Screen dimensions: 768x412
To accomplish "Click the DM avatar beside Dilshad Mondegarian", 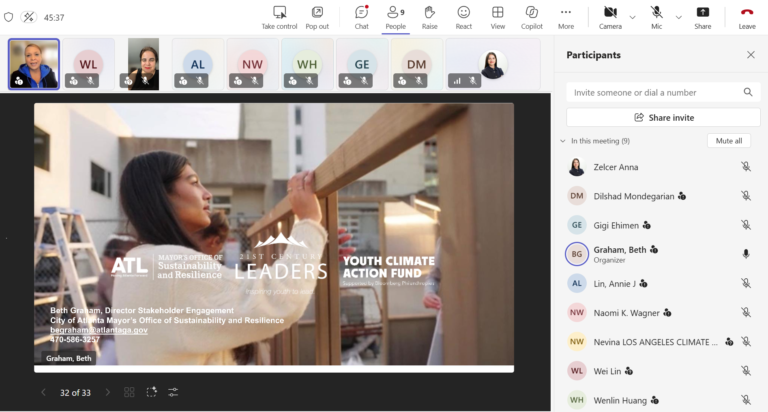I will pyautogui.click(x=576, y=196).
